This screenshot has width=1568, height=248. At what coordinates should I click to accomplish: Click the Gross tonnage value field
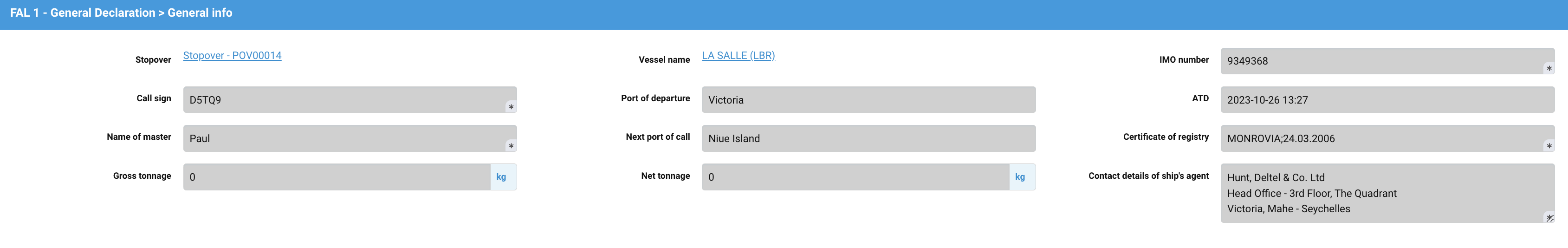coord(336,176)
